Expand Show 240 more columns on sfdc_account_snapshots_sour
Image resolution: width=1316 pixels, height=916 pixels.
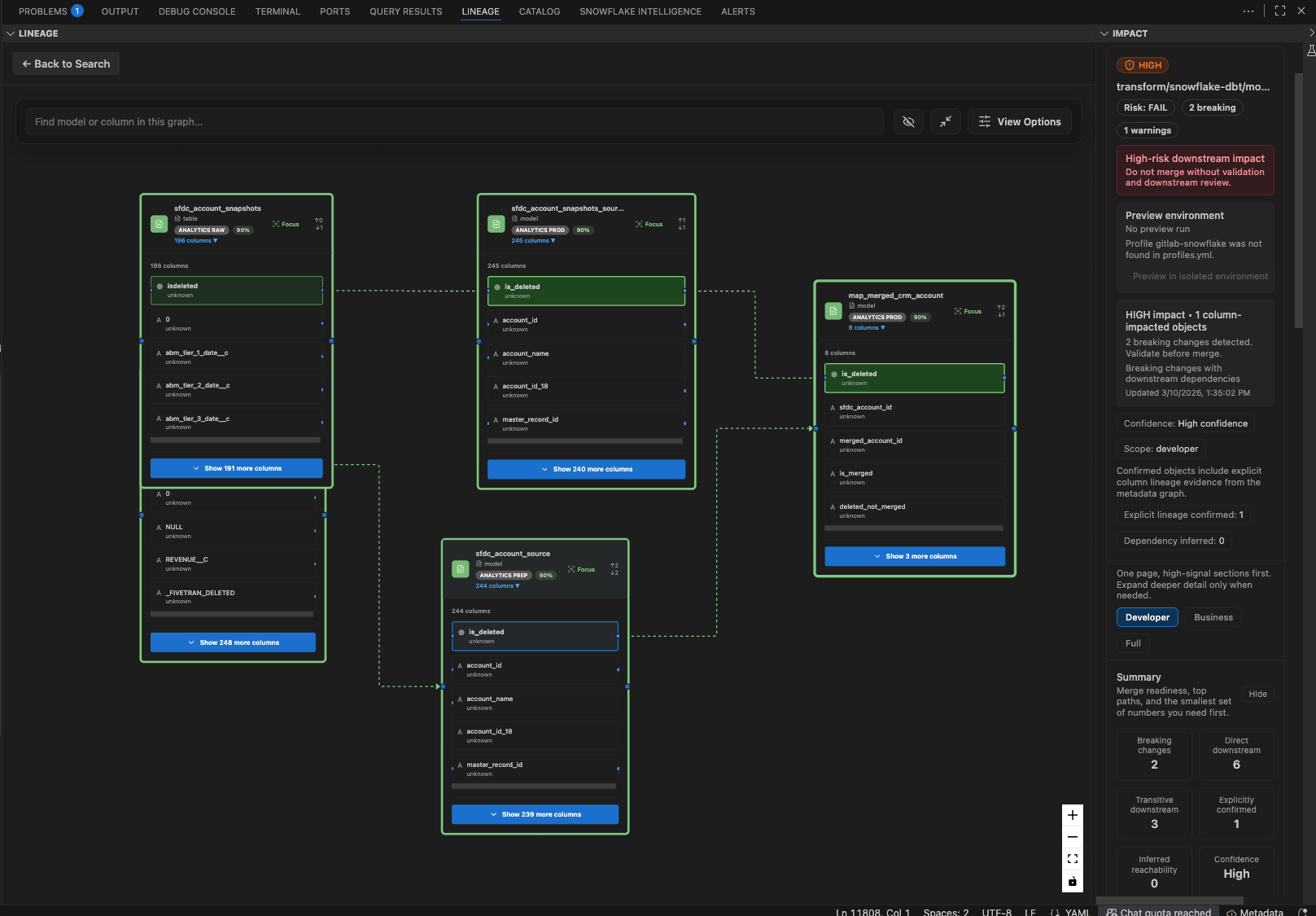[585, 469]
